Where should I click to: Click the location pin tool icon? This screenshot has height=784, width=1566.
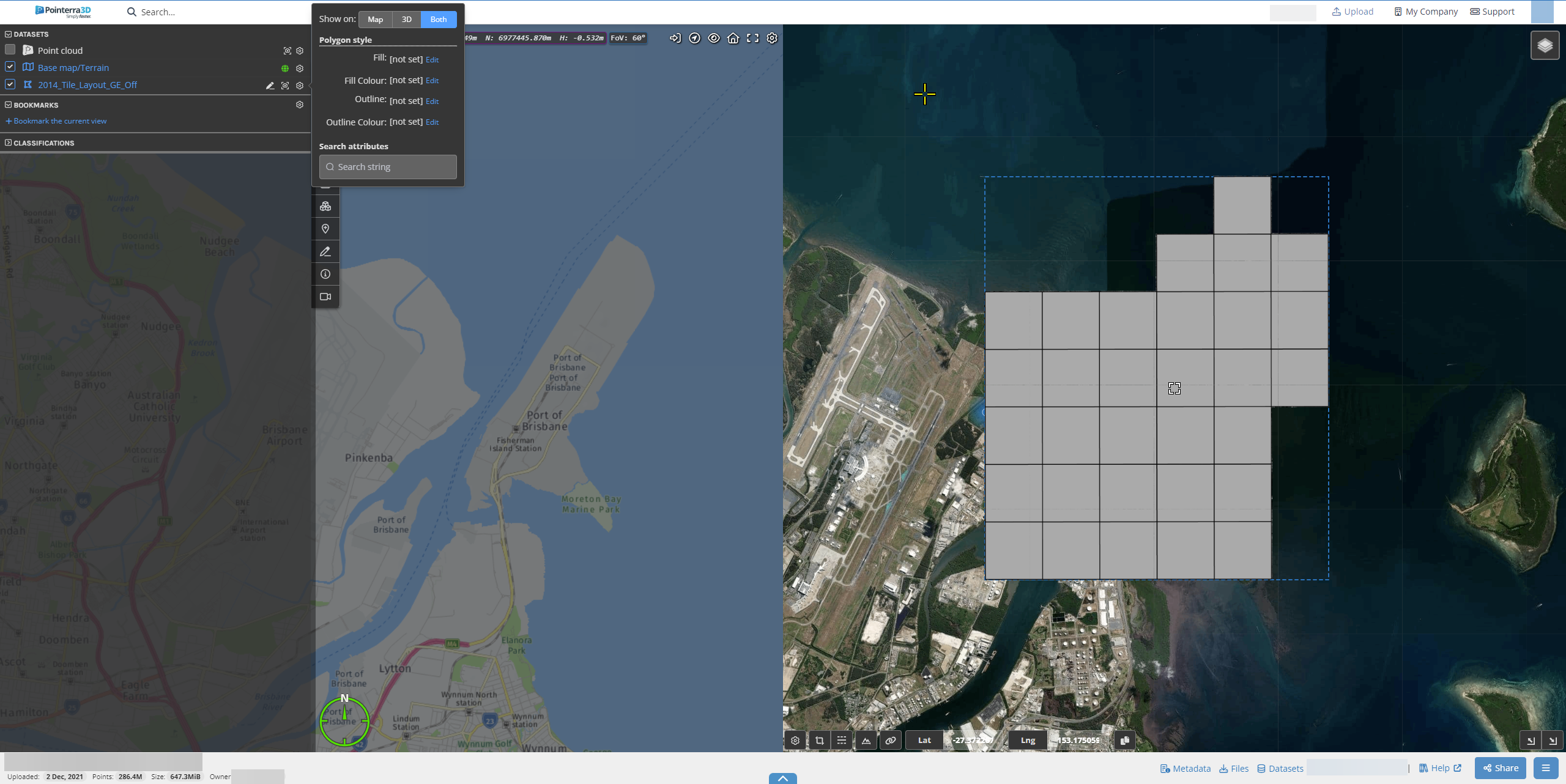coord(325,229)
